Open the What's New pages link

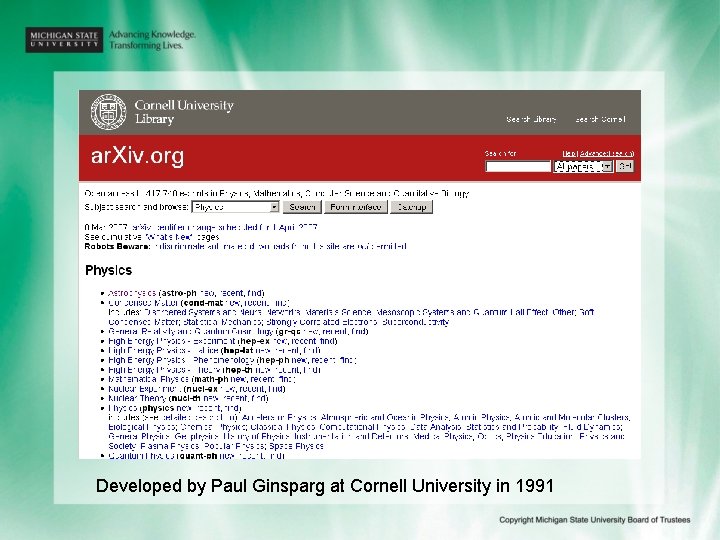coord(169,237)
